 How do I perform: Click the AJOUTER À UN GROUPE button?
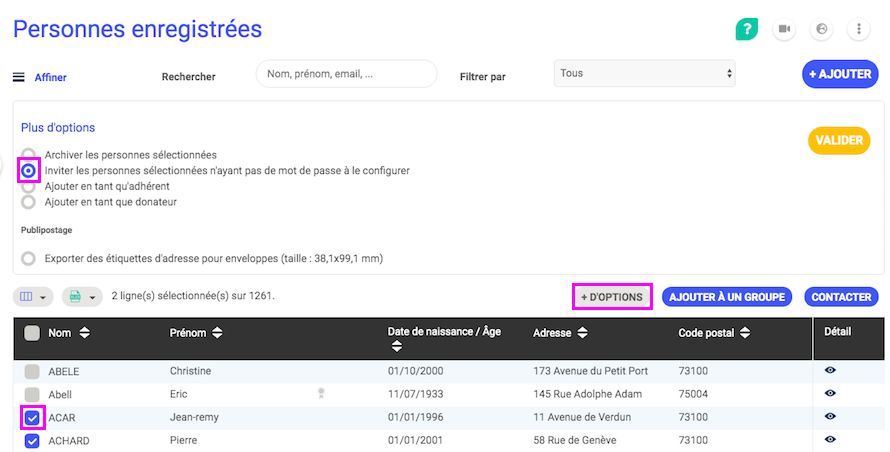click(727, 297)
